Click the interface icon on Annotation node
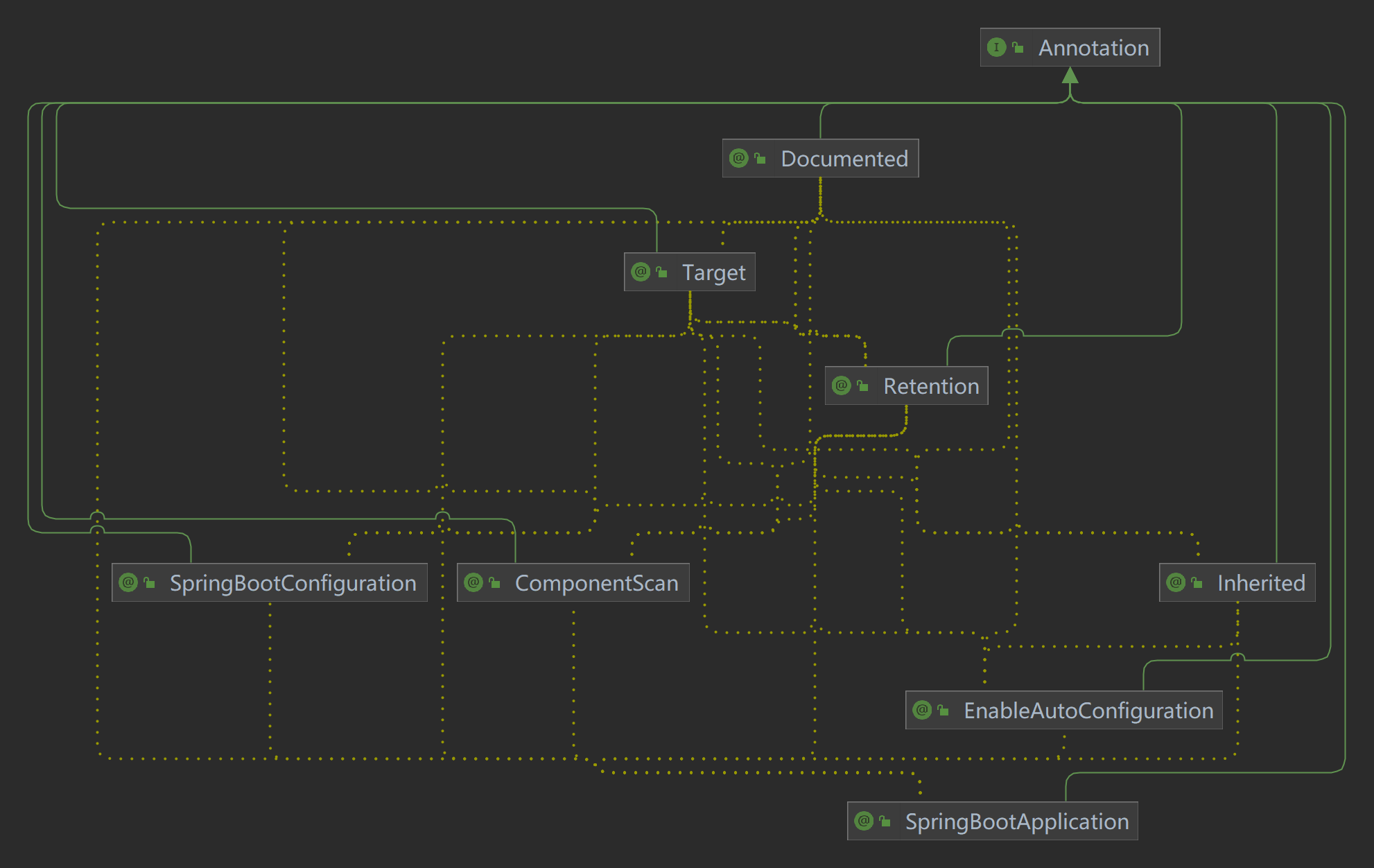Image resolution: width=1374 pixels, height=868 pixels. tap(996, 47)
